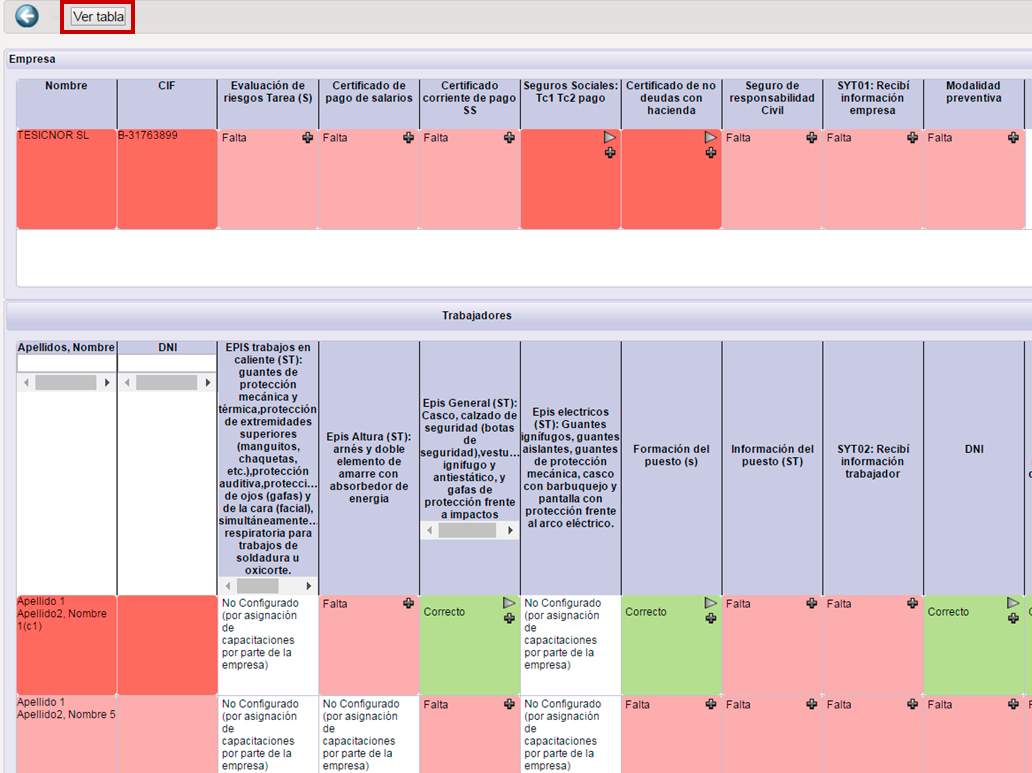Add Modalidad preventiva document for TESICNOR SL
Image resolution: width=1032 pixels, height=773 pixels.
(x=1013, y=138)
